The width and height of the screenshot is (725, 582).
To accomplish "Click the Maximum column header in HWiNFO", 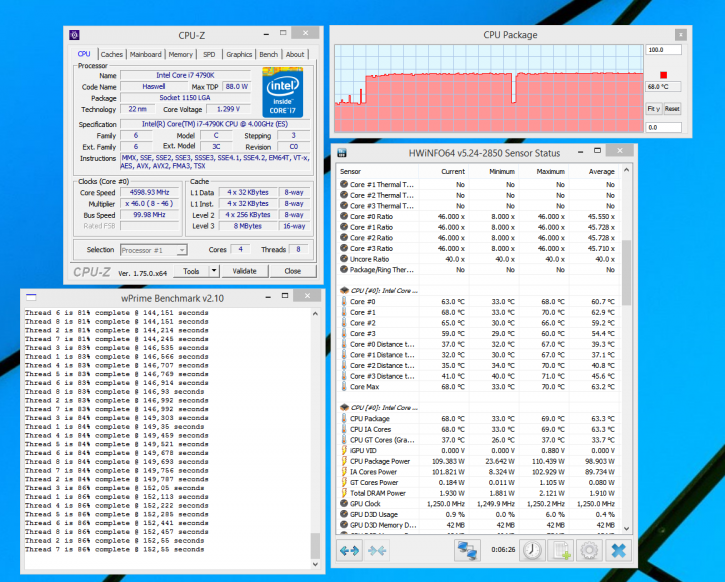I will coord(543,172).
